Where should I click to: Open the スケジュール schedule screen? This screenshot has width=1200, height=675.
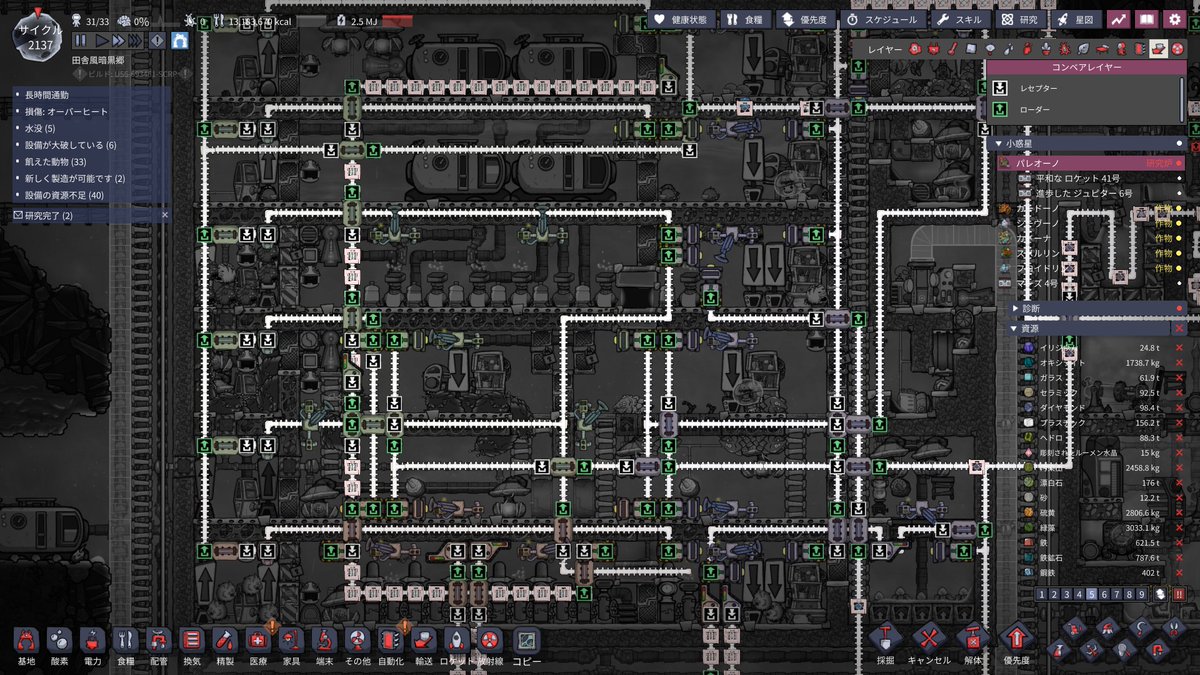click(883, 19)
